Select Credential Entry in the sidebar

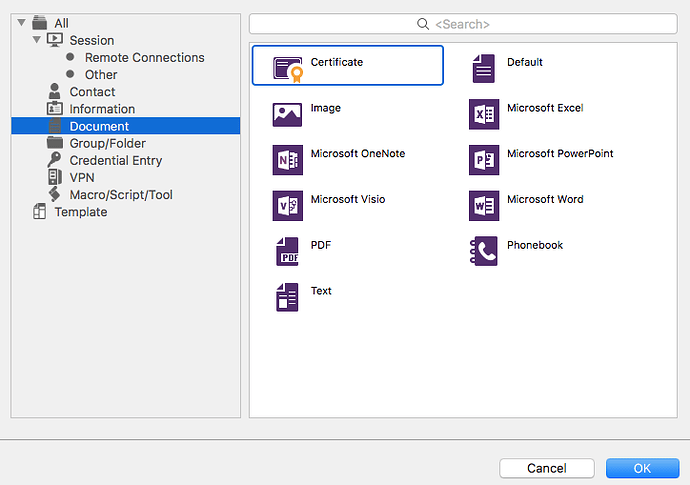tap(115, 160)
